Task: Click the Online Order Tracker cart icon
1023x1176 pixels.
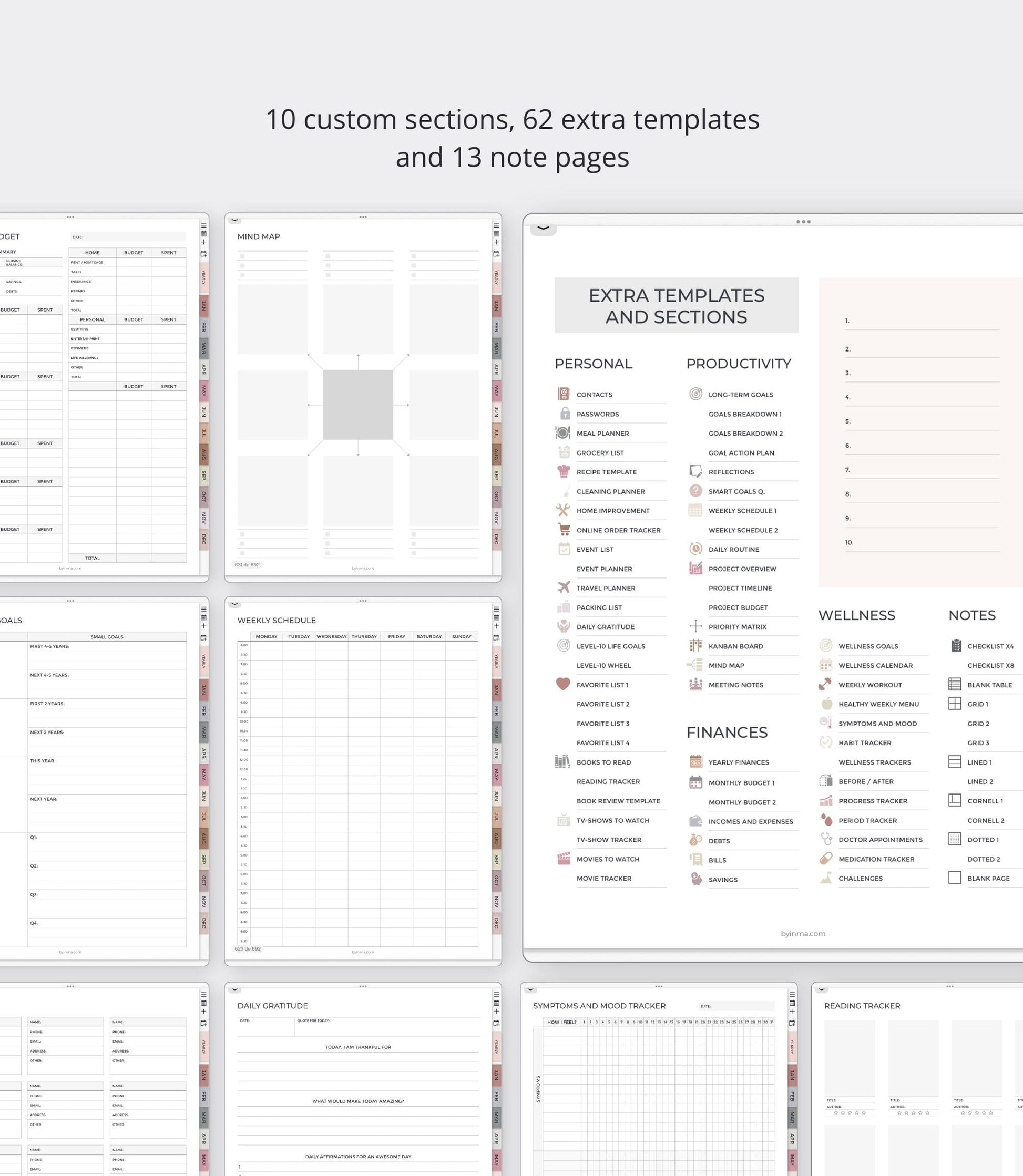Action: [564, 529]
